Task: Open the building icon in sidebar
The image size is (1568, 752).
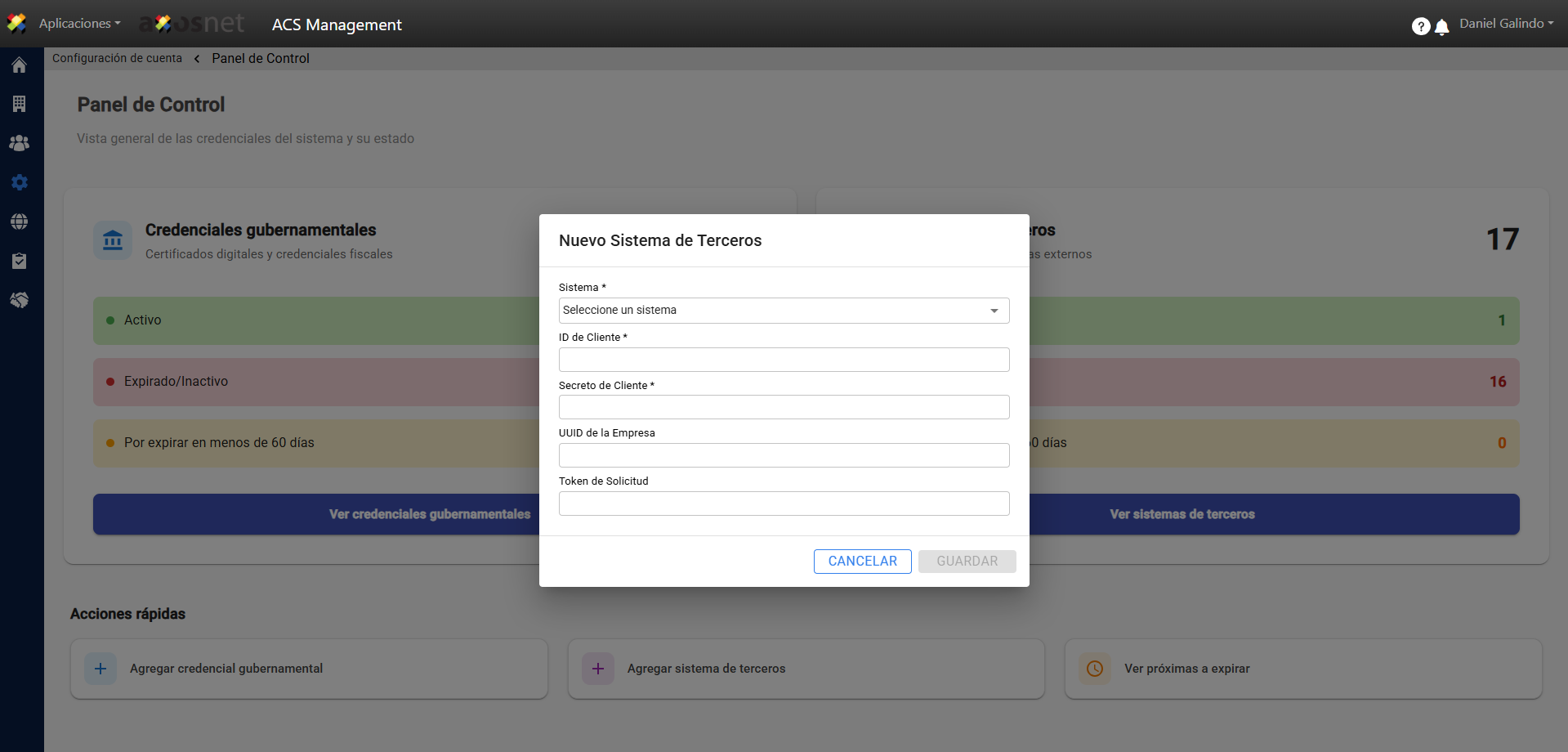Action: (x=20, y=104)
